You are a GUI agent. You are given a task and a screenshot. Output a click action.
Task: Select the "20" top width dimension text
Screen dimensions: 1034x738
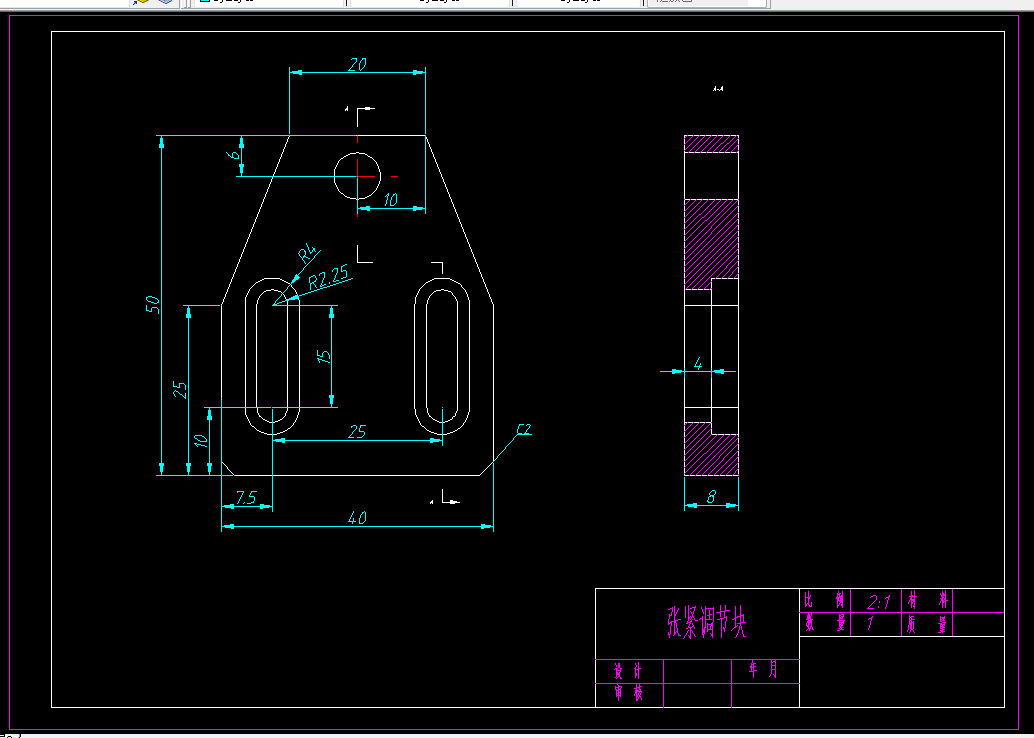[357, 64]
